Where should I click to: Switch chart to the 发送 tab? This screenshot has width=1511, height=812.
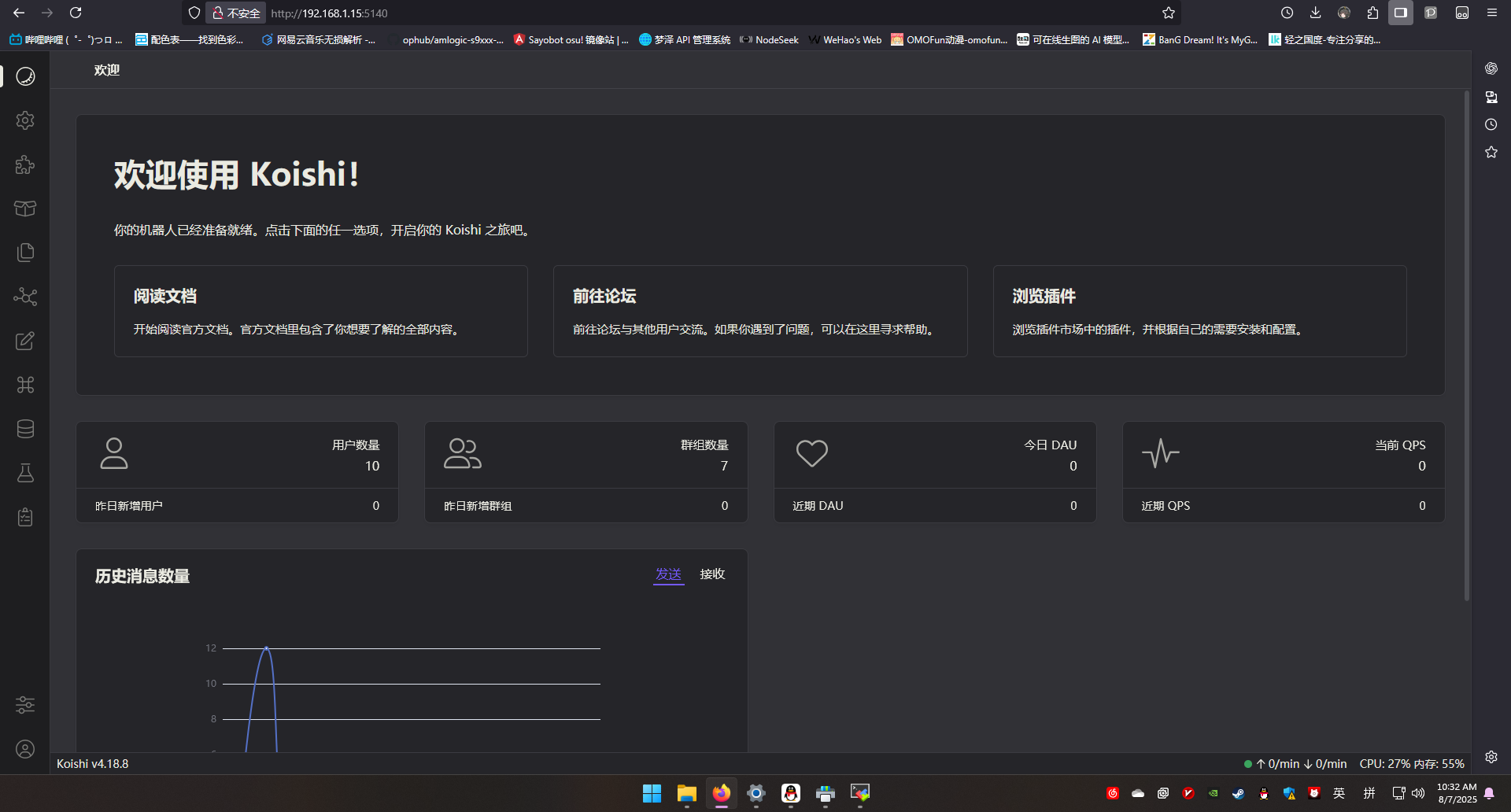point(669,574)
